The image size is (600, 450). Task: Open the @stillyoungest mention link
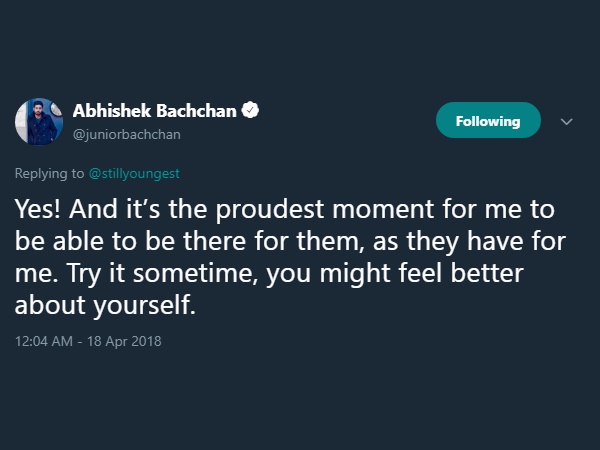(134, 173)
